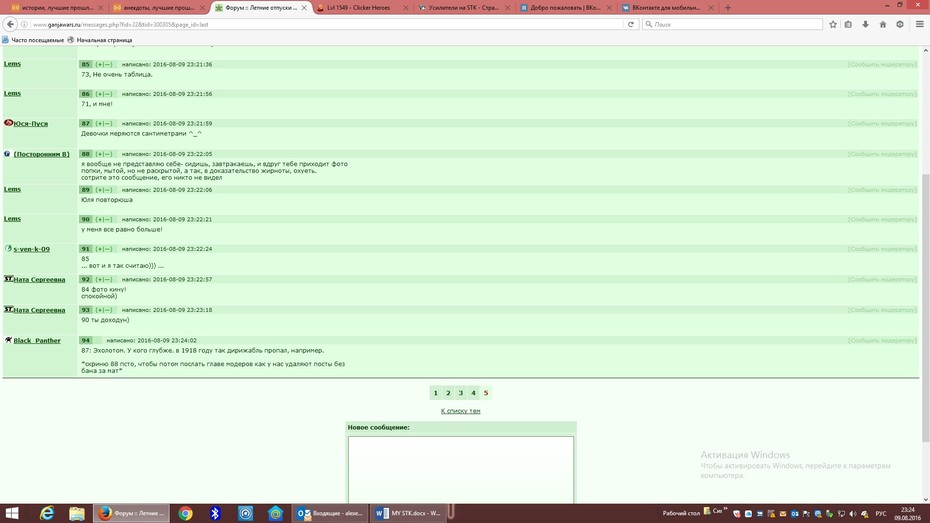Go to the home page icon

click(x=883, y=24)
